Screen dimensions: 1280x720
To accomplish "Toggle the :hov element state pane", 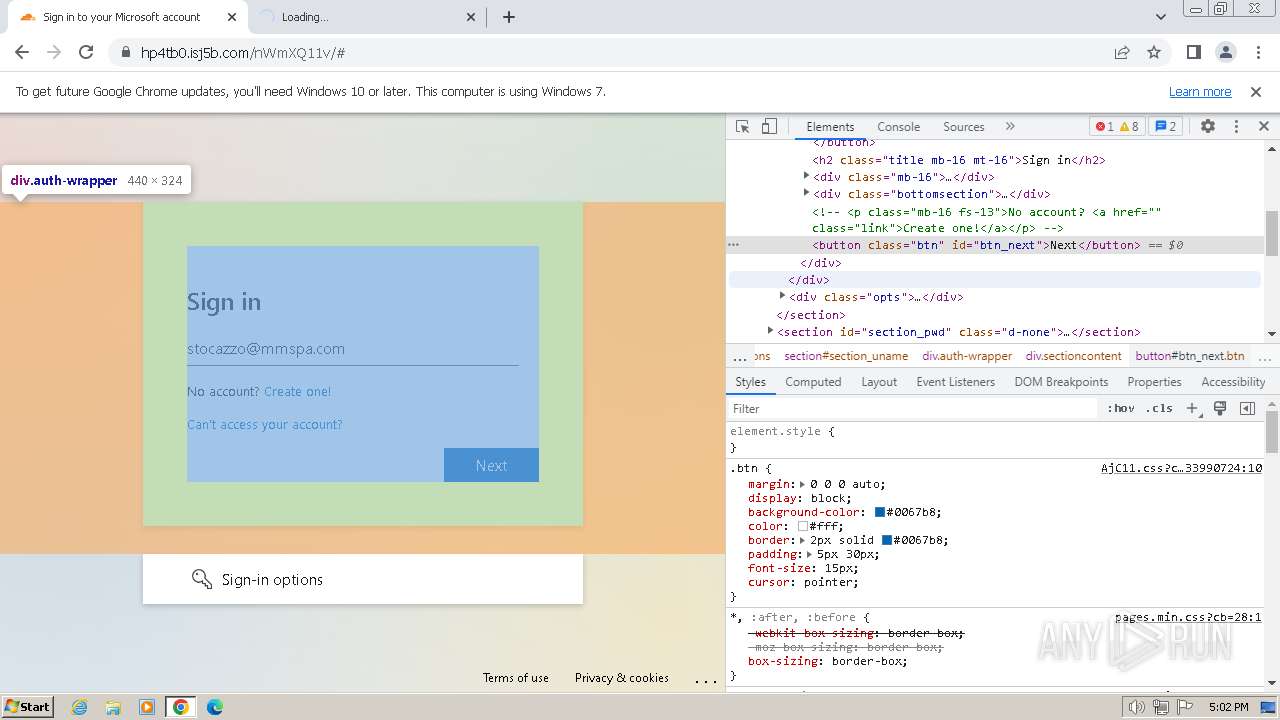I will coord(1121,408).
